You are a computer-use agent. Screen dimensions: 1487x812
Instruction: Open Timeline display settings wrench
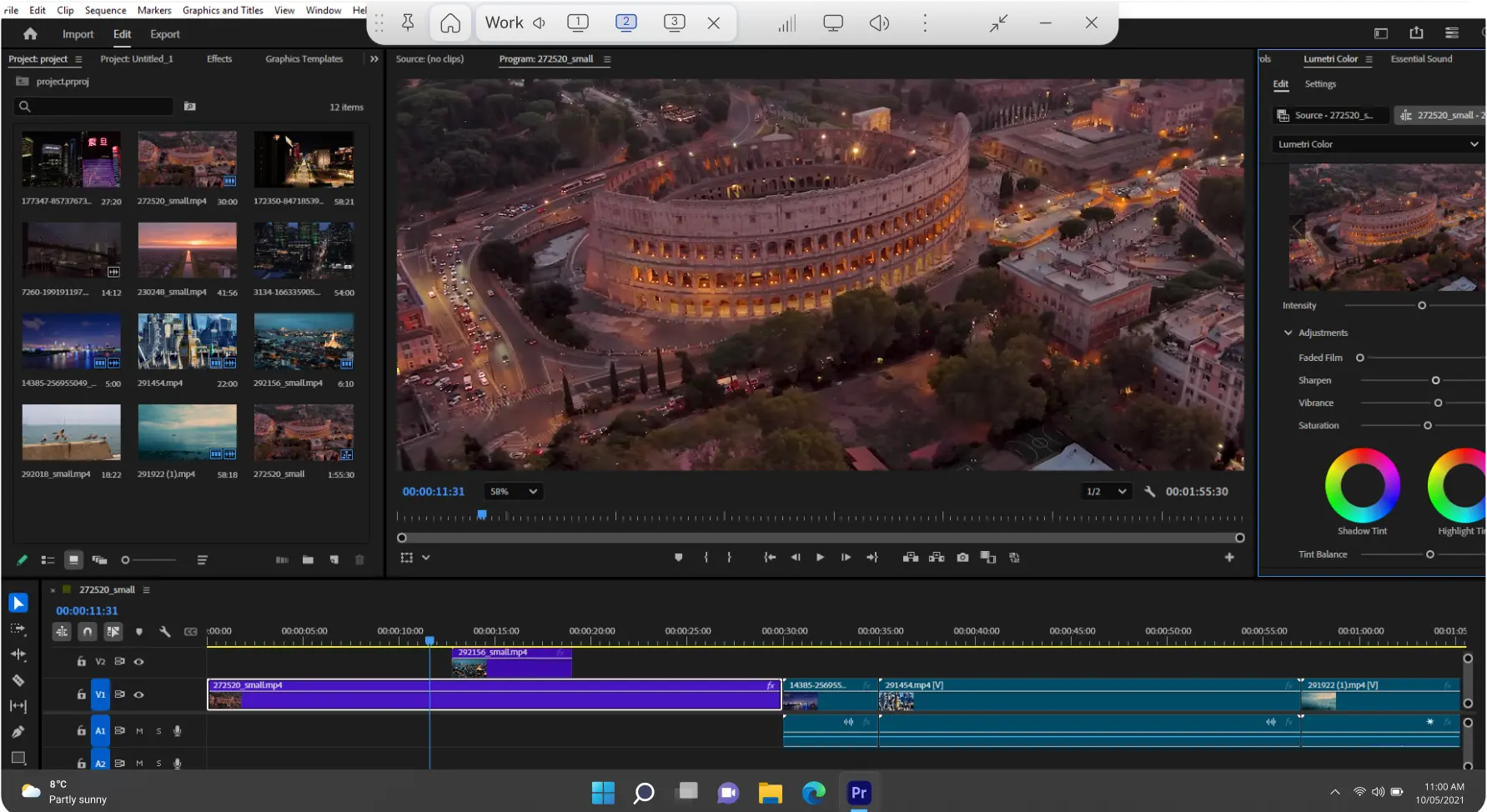(165, 632)
